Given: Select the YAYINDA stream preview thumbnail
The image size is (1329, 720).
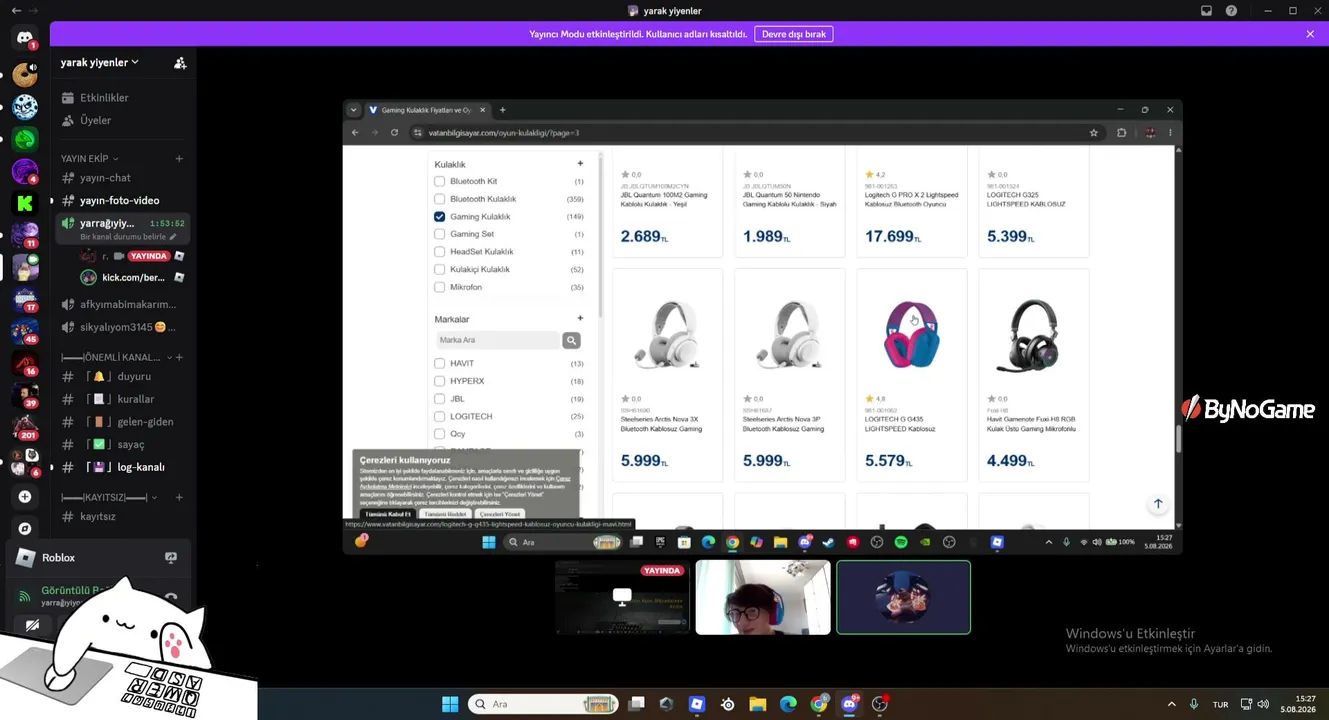Looking at the screenshot, I should (623, 597).
